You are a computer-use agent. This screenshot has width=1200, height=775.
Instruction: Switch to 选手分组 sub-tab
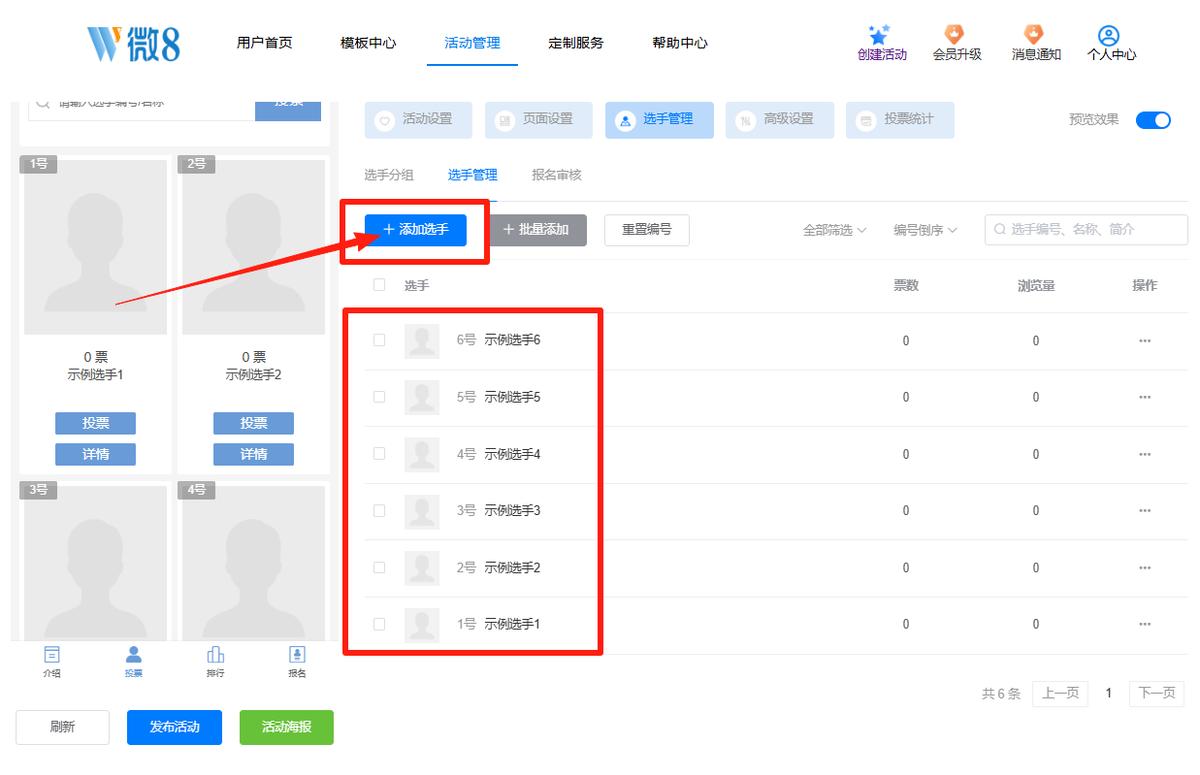[389, 175]
